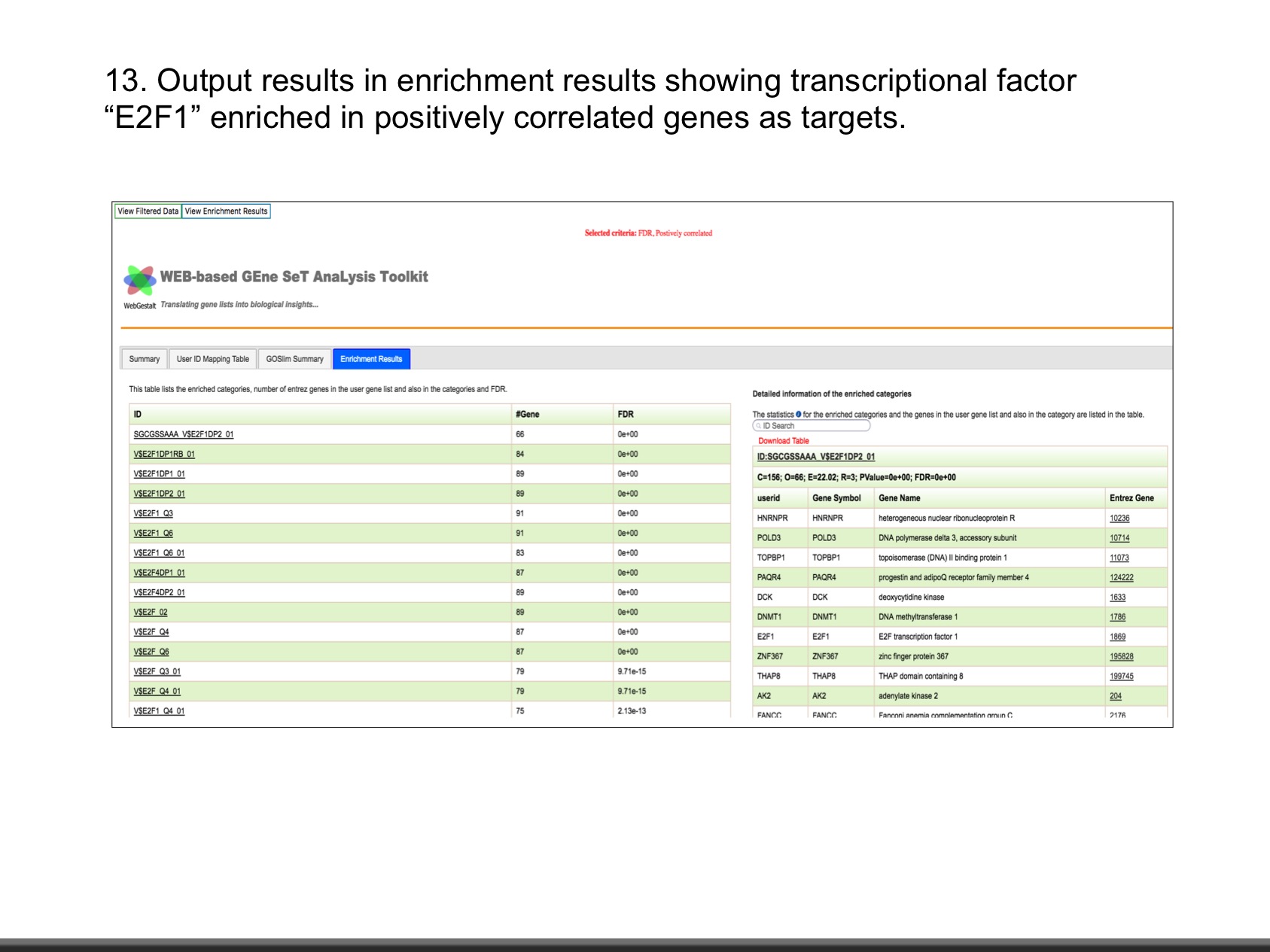Open Entrez Gene 10236 link

point(1119,519)
